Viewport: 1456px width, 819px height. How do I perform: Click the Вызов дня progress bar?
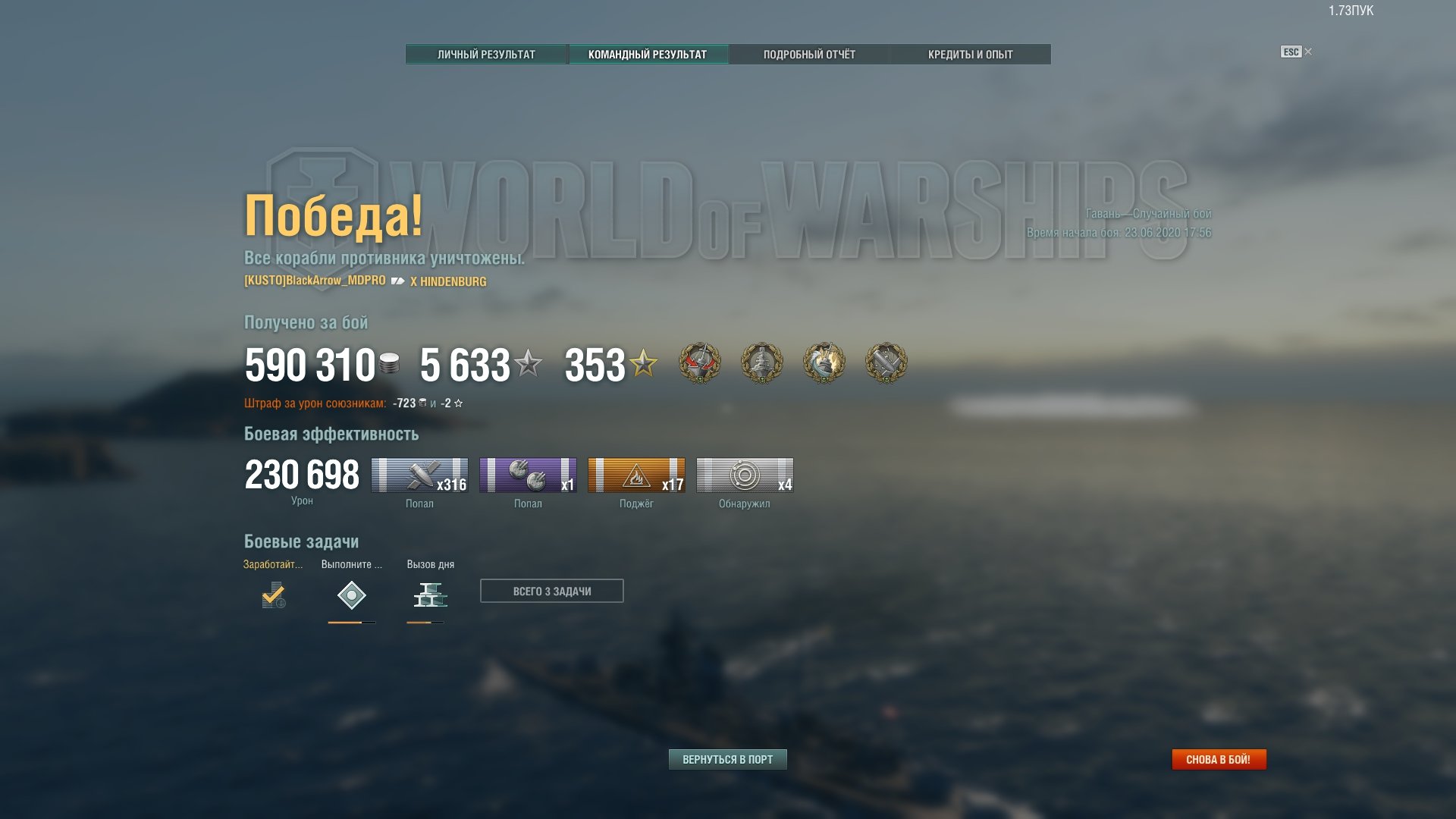[425, 623]
